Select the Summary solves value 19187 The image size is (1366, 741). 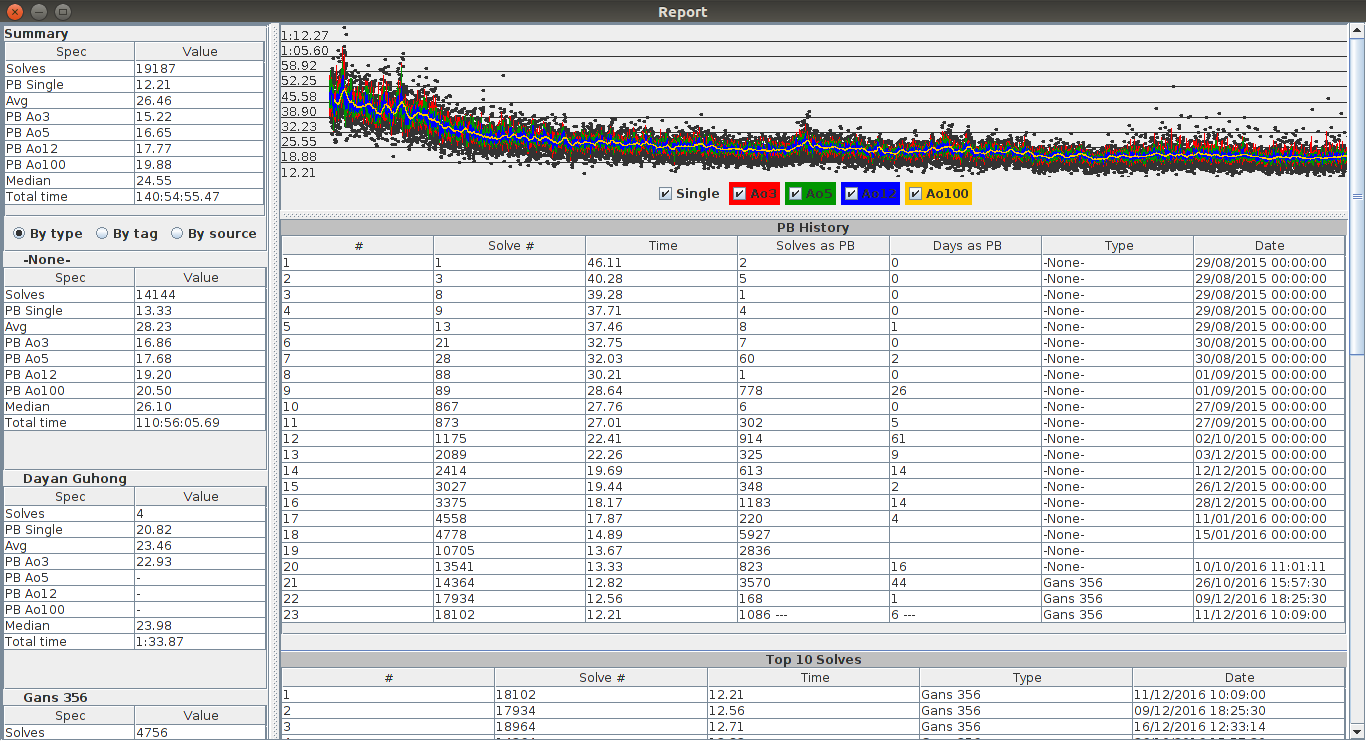pos(200,69)
